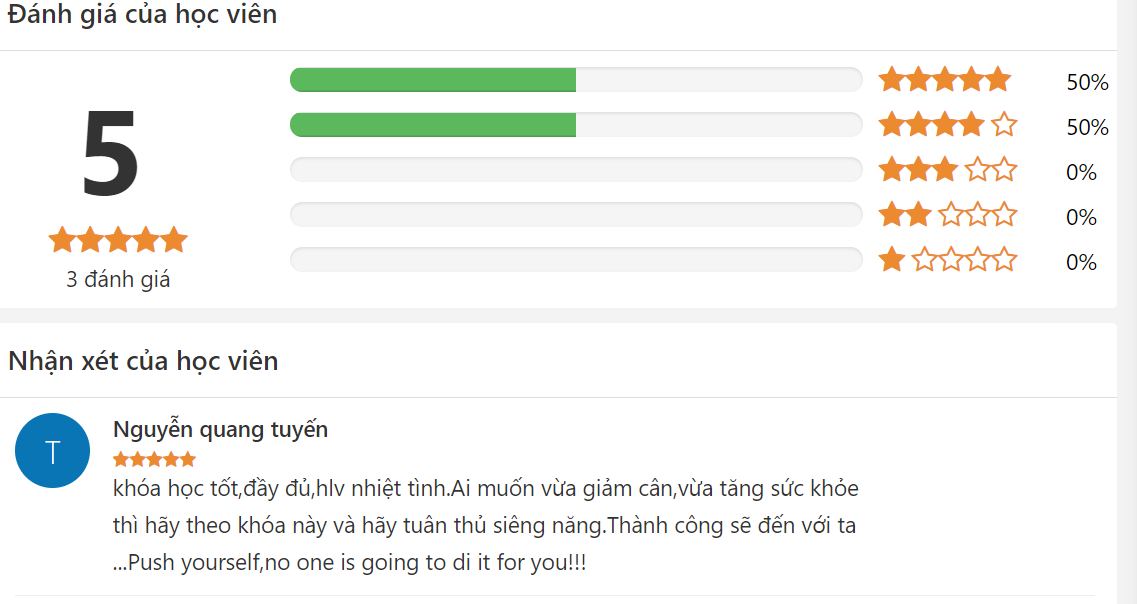Select the empty star on the 4-star row
Screen dimensions: 1137x604
click(x=1003, y=124)
